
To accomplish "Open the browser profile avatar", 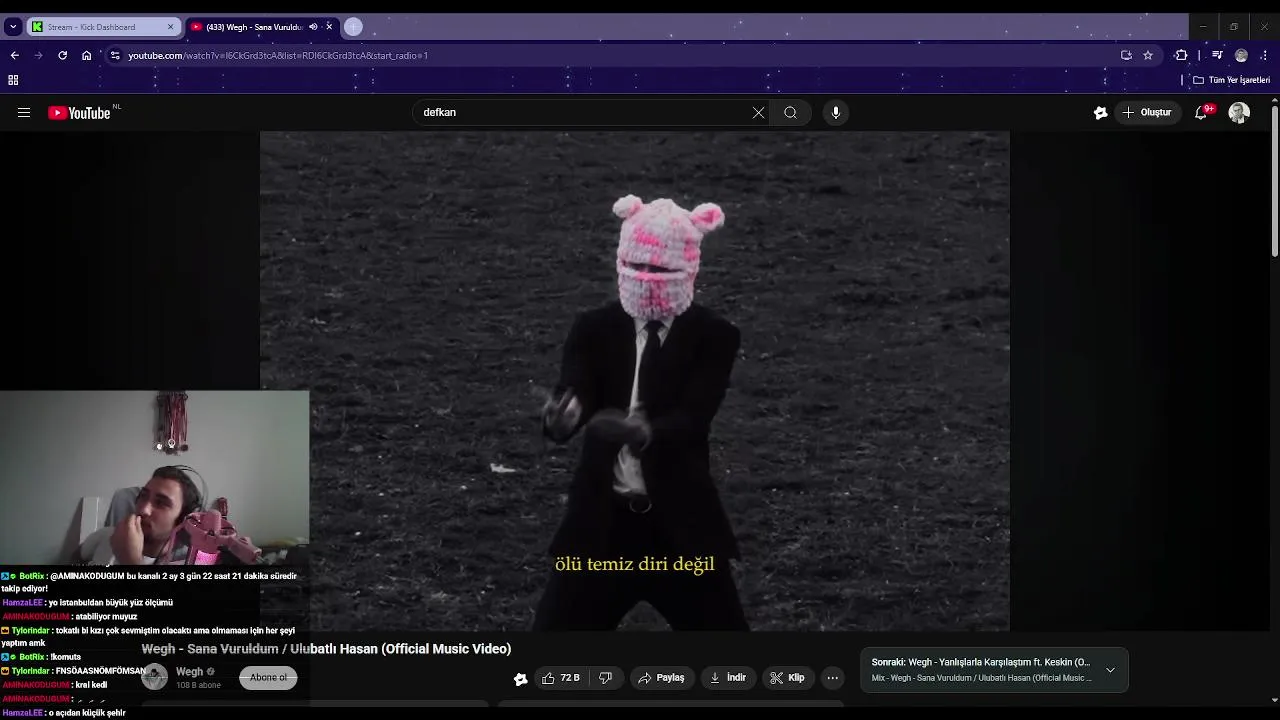I will click(1241, 55).
